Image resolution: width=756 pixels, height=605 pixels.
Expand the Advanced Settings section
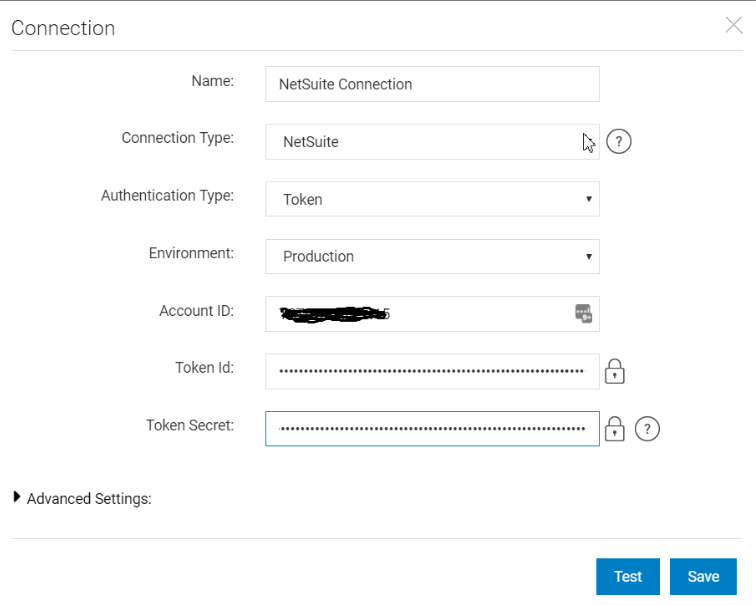click(x=17, y=497)
